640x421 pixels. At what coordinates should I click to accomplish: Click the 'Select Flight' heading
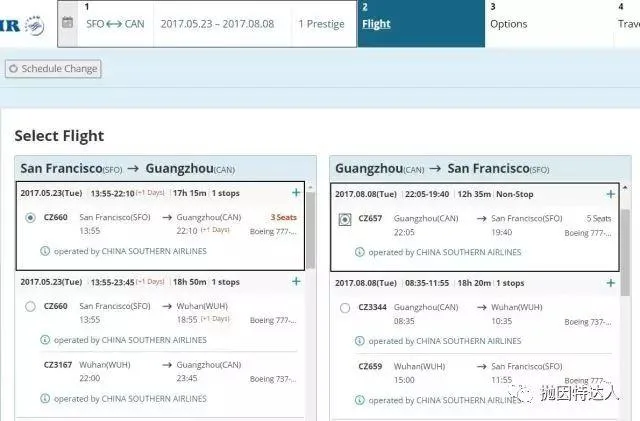coord(59,136)
